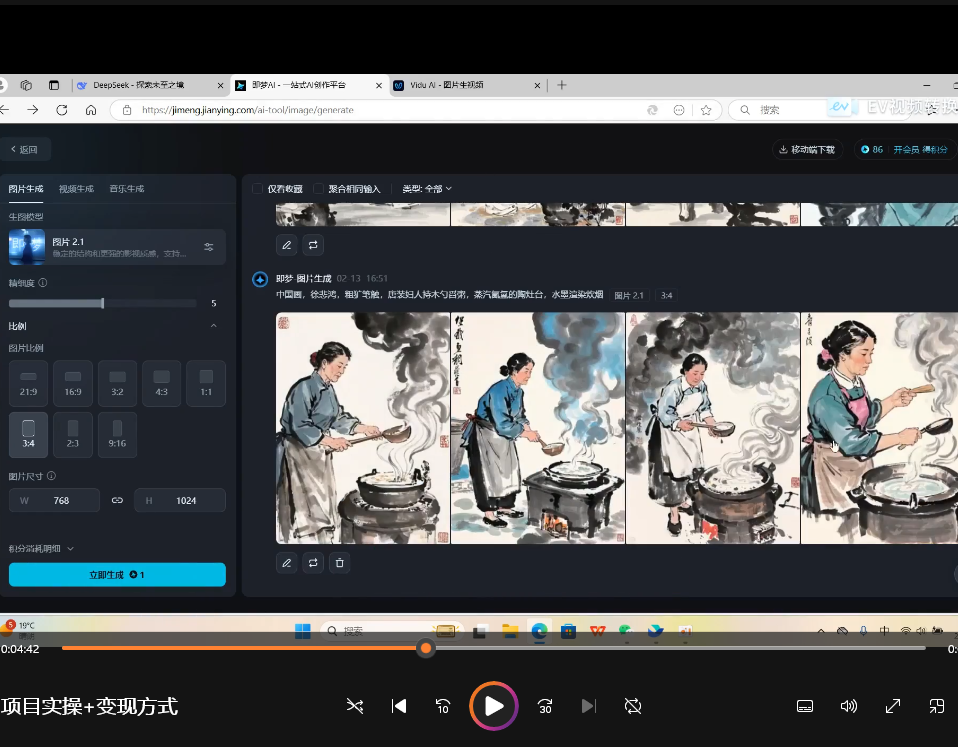Open volume control in player
Screen dimensions: 958x747
(849, 707)
